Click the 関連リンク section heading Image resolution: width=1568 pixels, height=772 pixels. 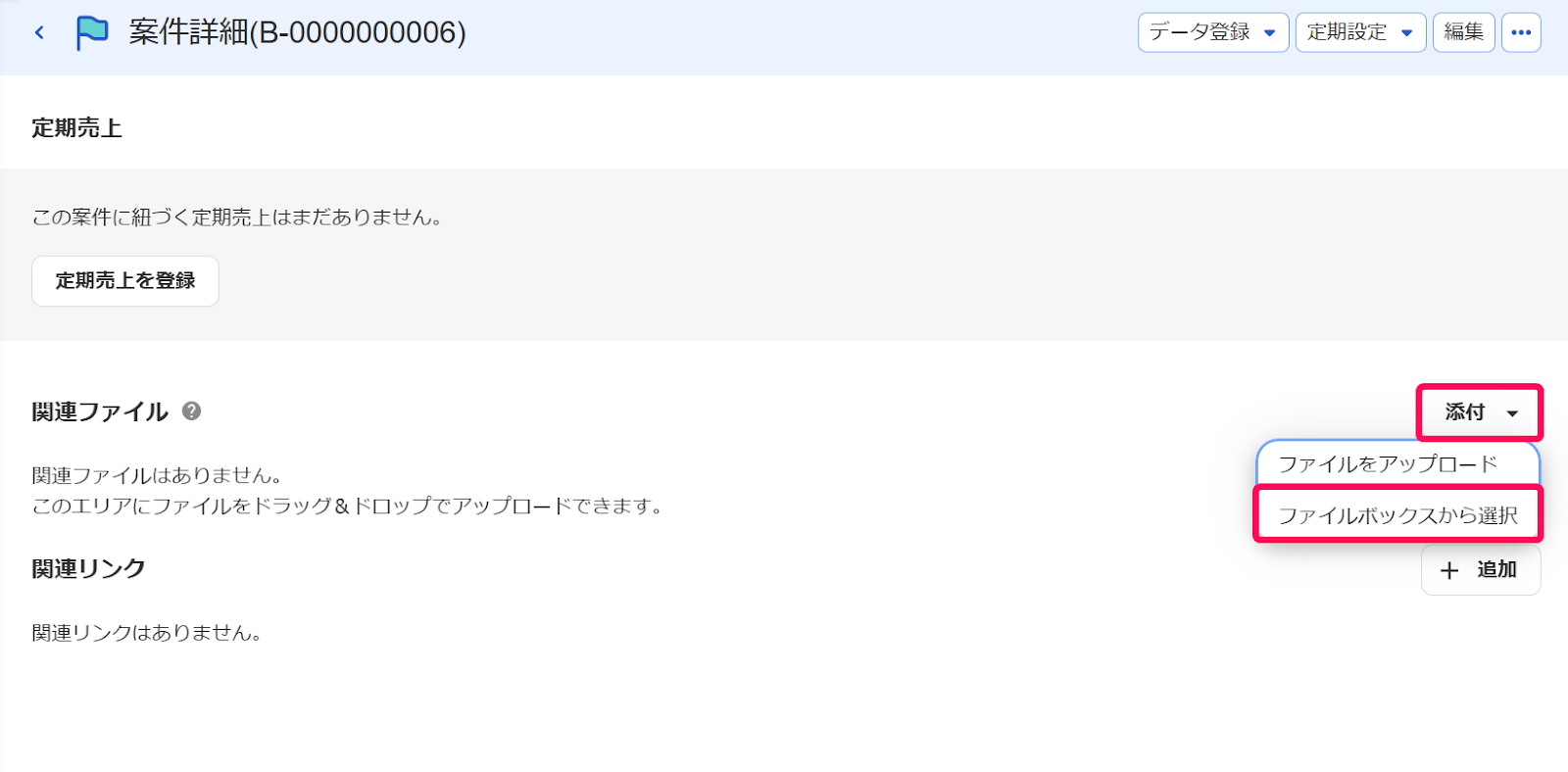coord(88,569)
